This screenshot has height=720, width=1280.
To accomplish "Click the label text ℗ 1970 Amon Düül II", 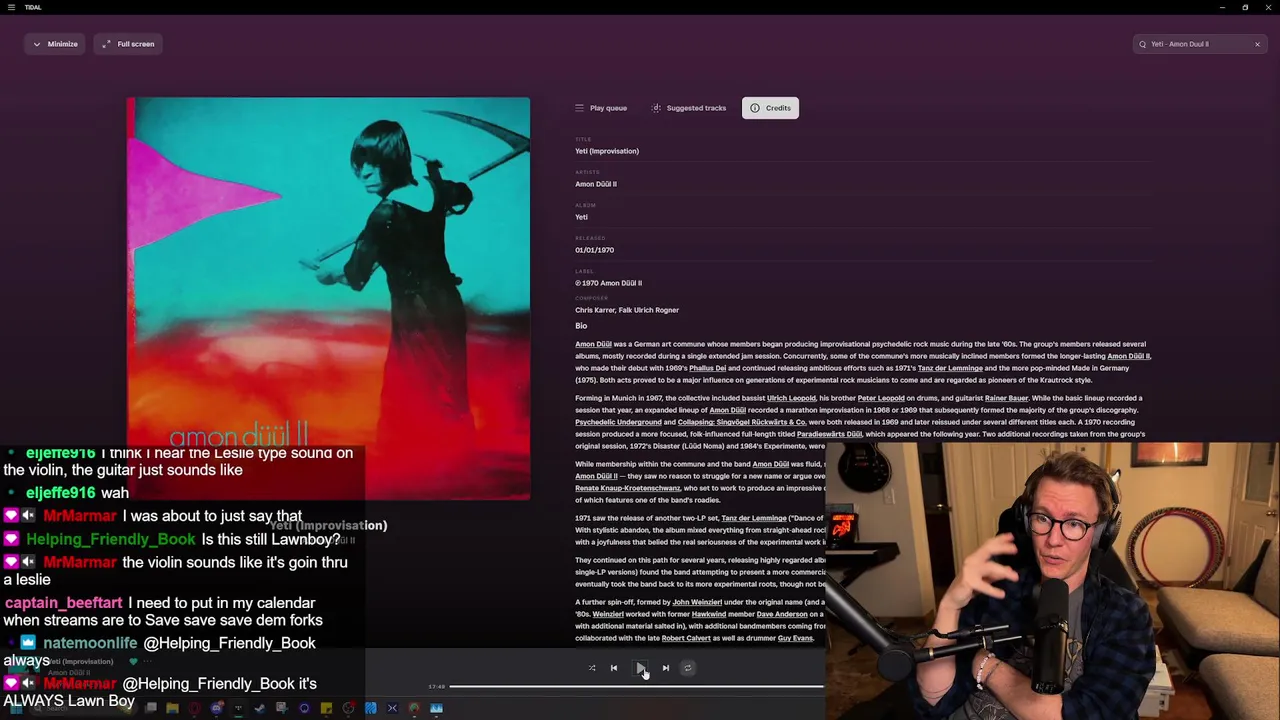I will [x=608, y=283].
